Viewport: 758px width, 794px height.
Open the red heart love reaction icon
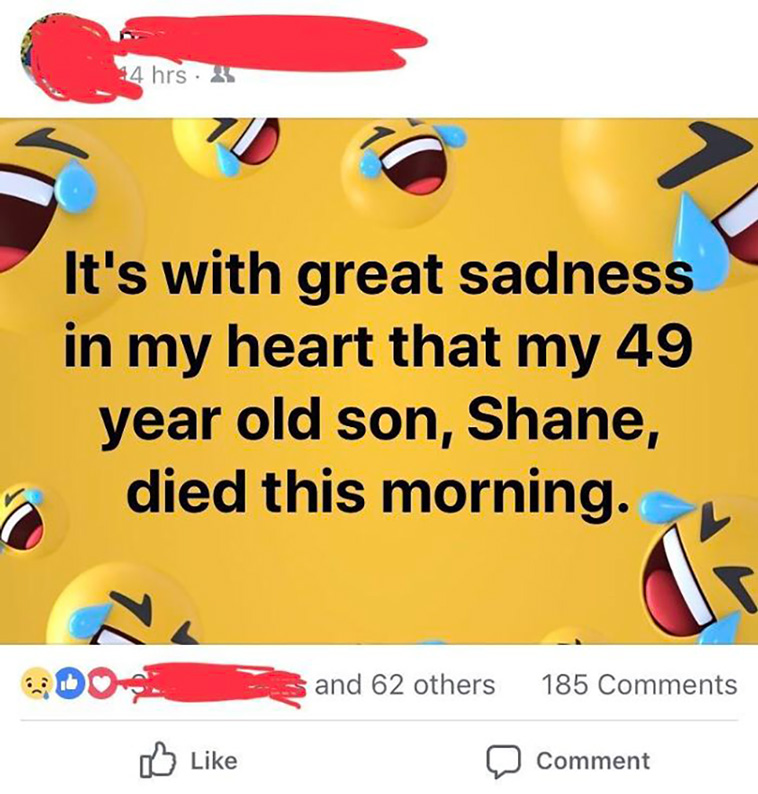click(102, 684)
